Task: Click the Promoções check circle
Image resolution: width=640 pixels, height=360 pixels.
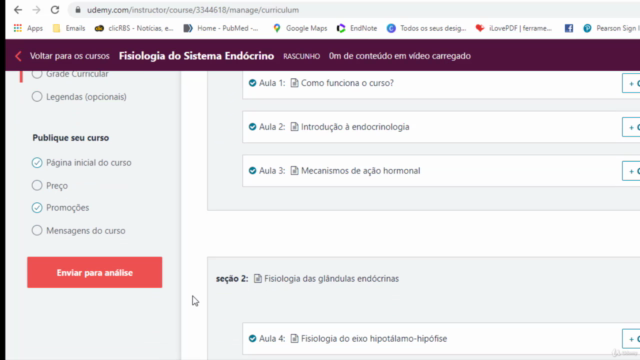Action: (x=37, y=208)
